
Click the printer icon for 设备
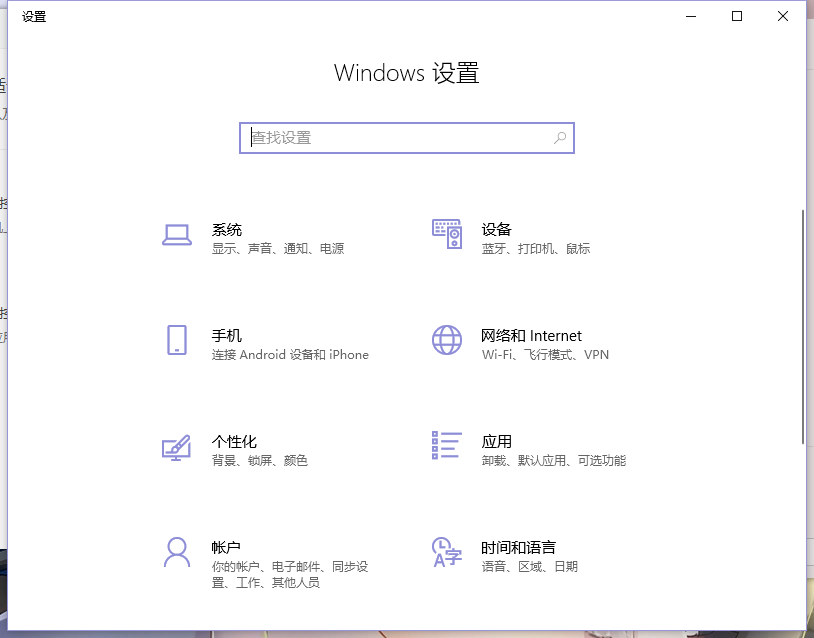(x=446, y=234)
